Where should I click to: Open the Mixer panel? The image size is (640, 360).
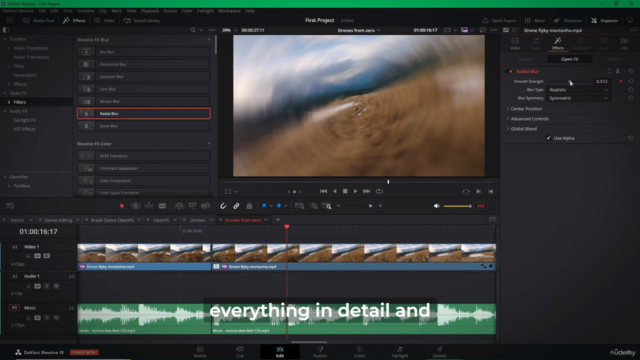click(535, 20)
